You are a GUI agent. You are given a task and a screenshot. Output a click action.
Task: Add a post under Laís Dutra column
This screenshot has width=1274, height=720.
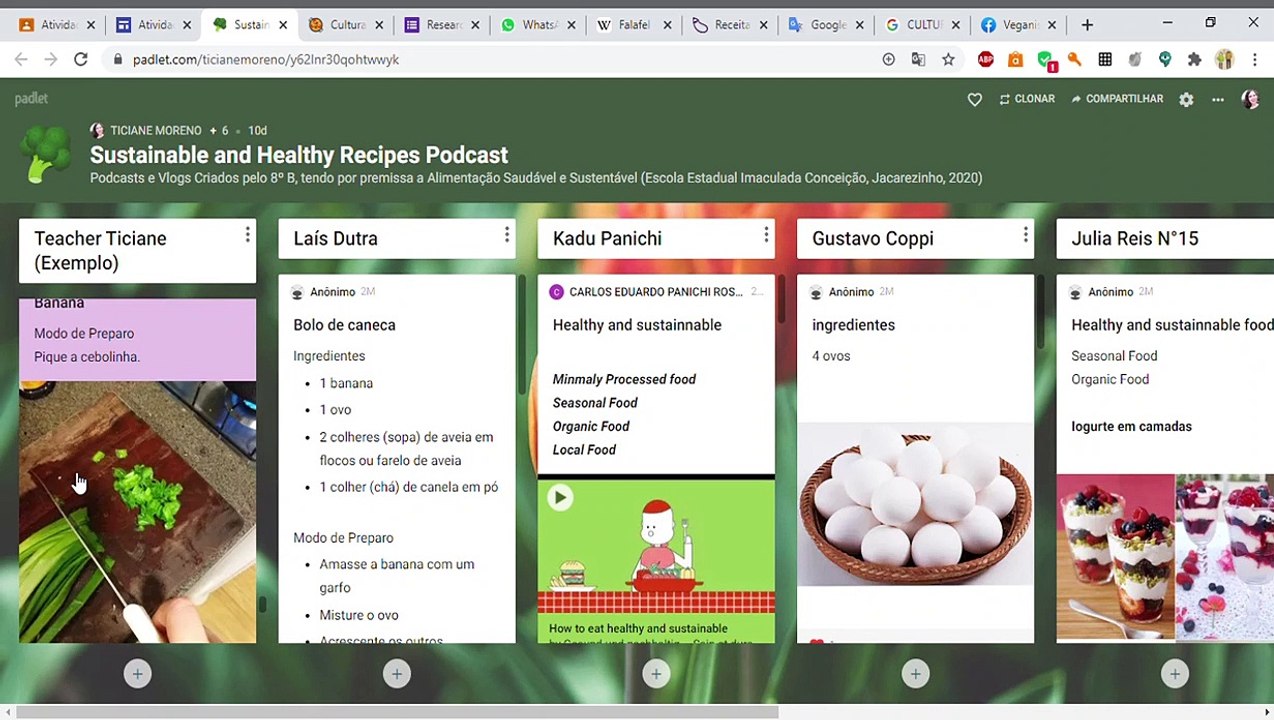pos(397,674)
